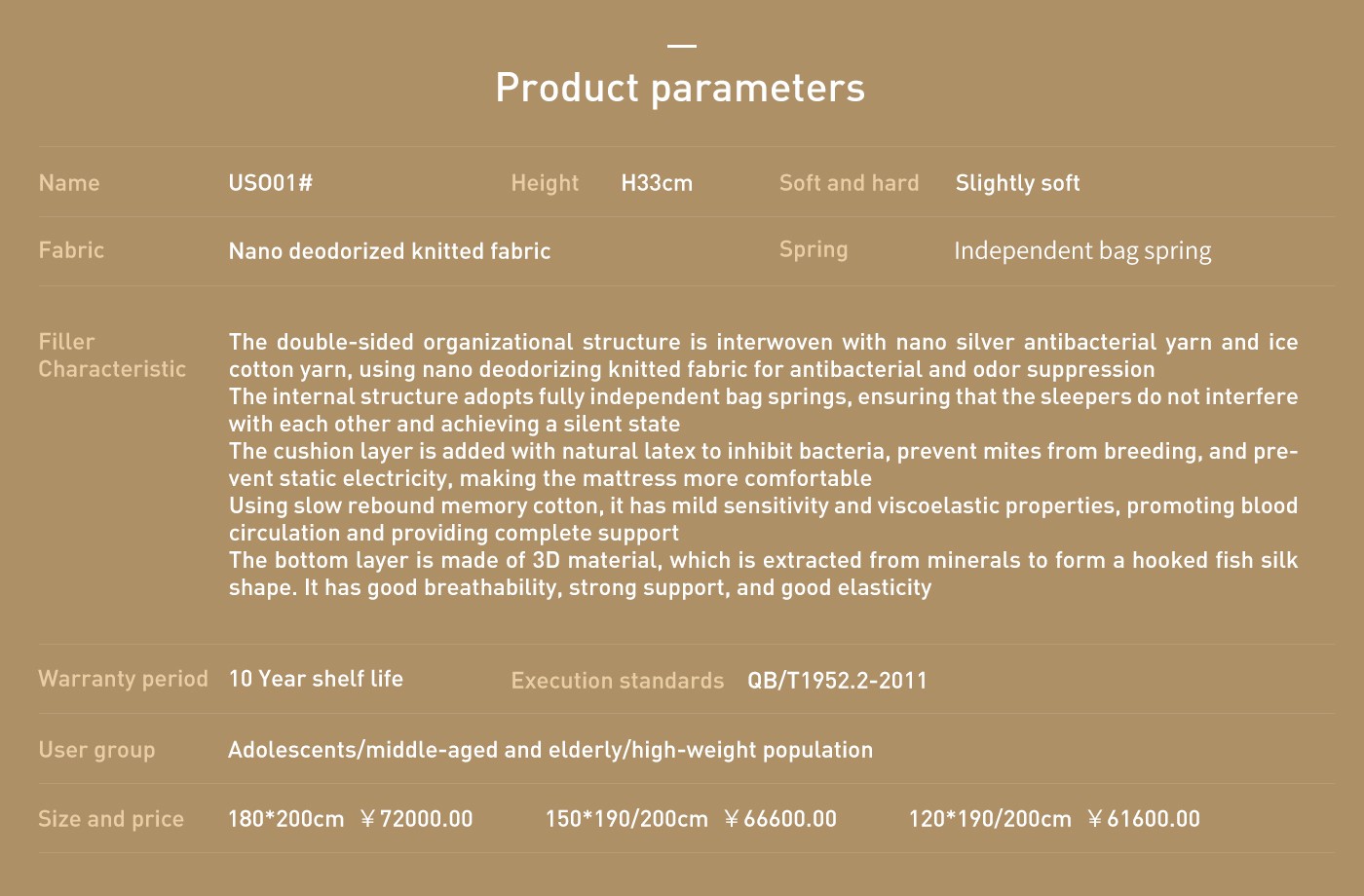Image resolution: width=1364 pixels, height=896 pixels.
Task: Click the H33cm height value
Action: [657, 183]
